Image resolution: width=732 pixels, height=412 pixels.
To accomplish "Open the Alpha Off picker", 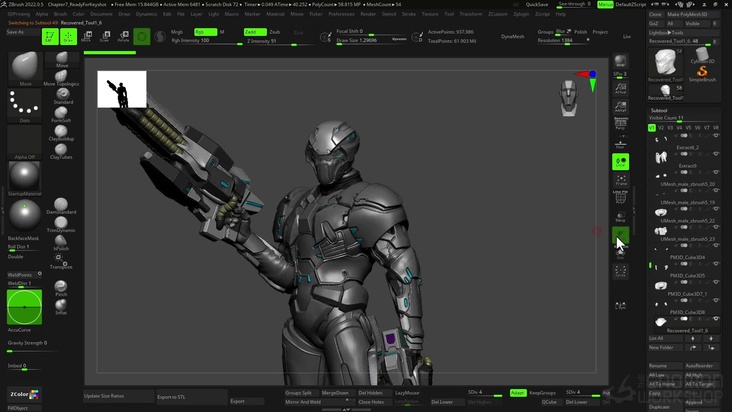I will pos(25,142).
